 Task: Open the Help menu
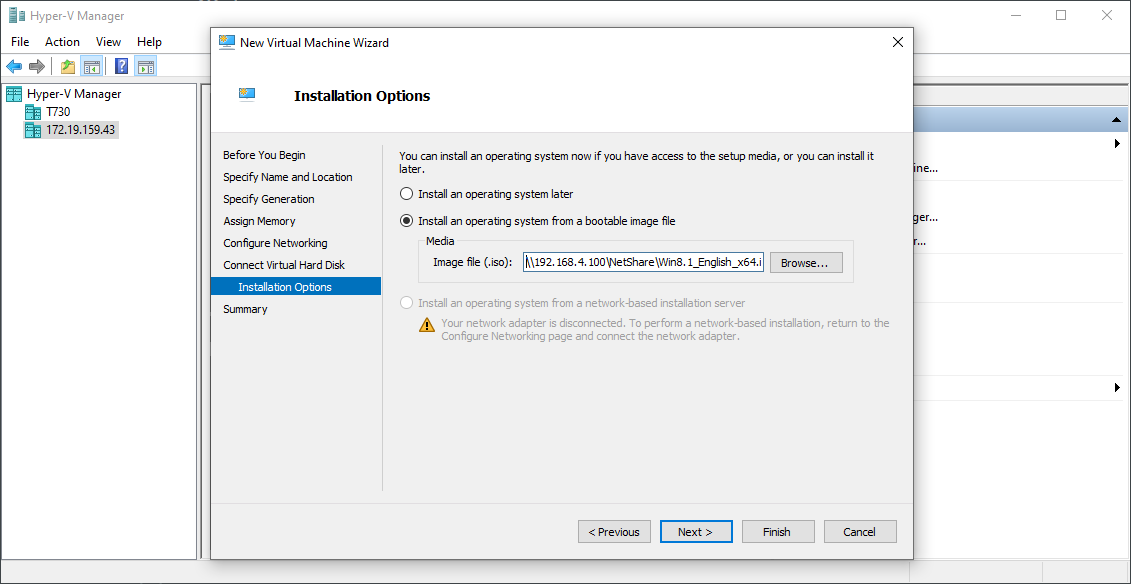tap(149, 42)
